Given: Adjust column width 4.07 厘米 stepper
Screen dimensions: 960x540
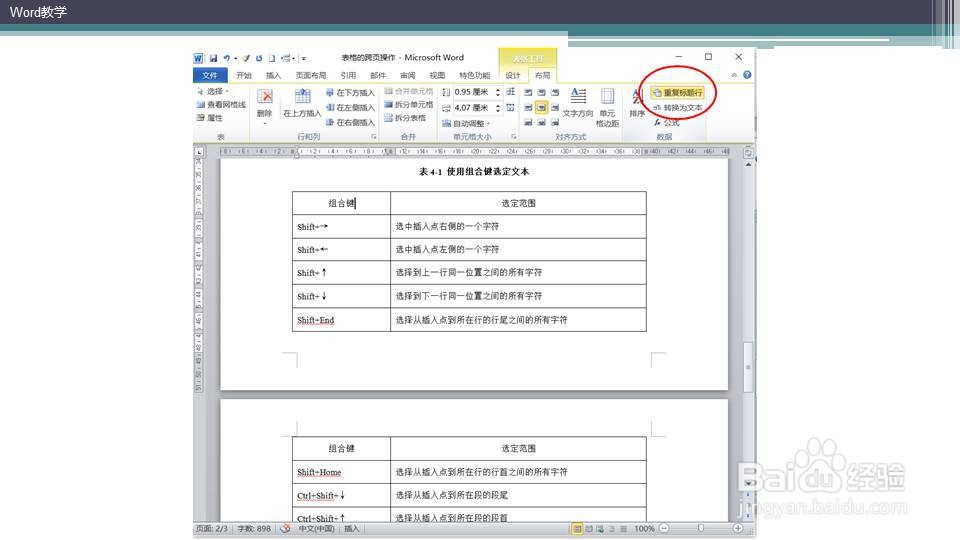Looking at the screenshot, I should [498, 108].
